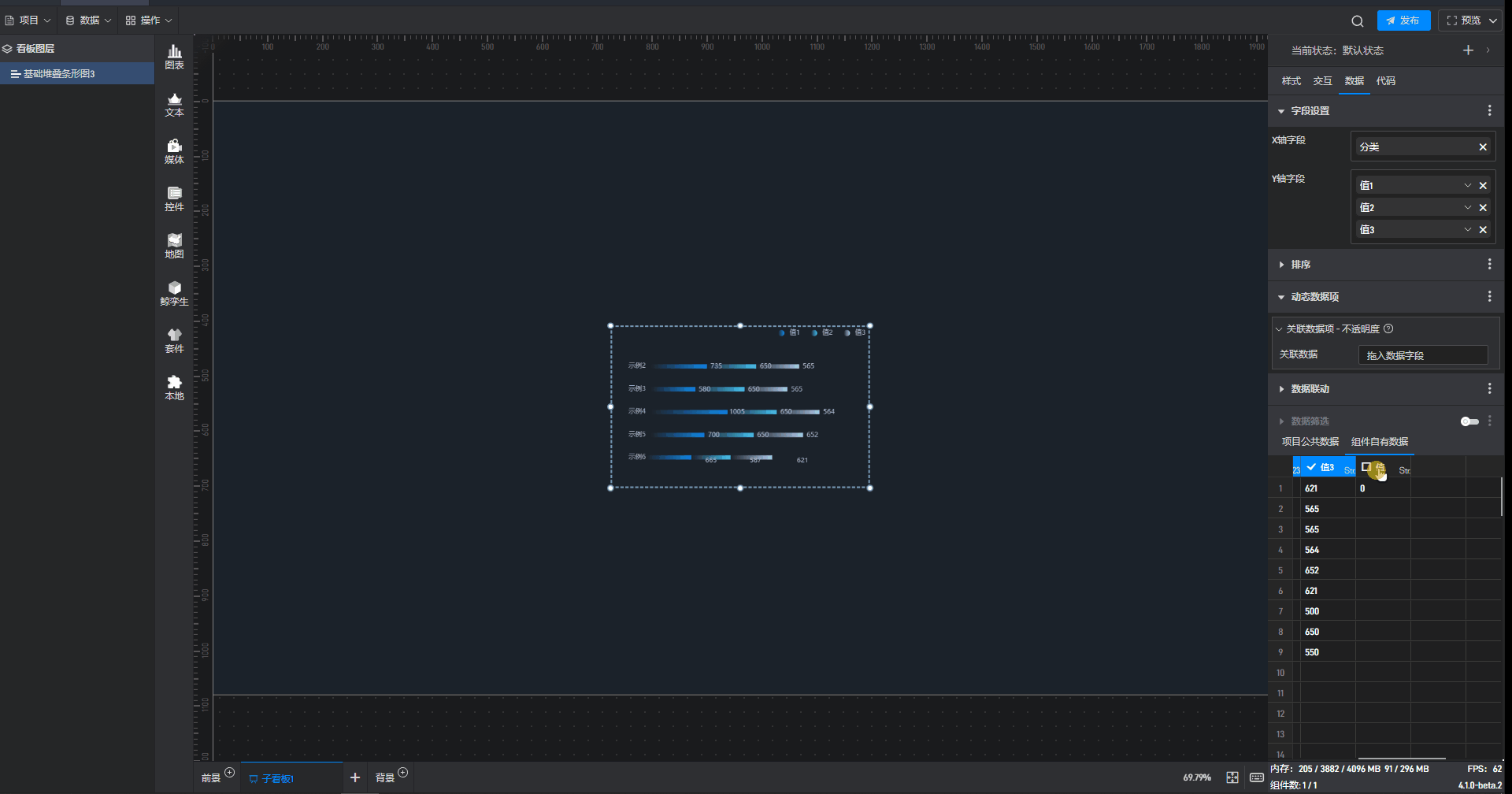1512x794 pixels.
Task: Switch to 项目公共数据 tab
Action: pos(1310,442)
